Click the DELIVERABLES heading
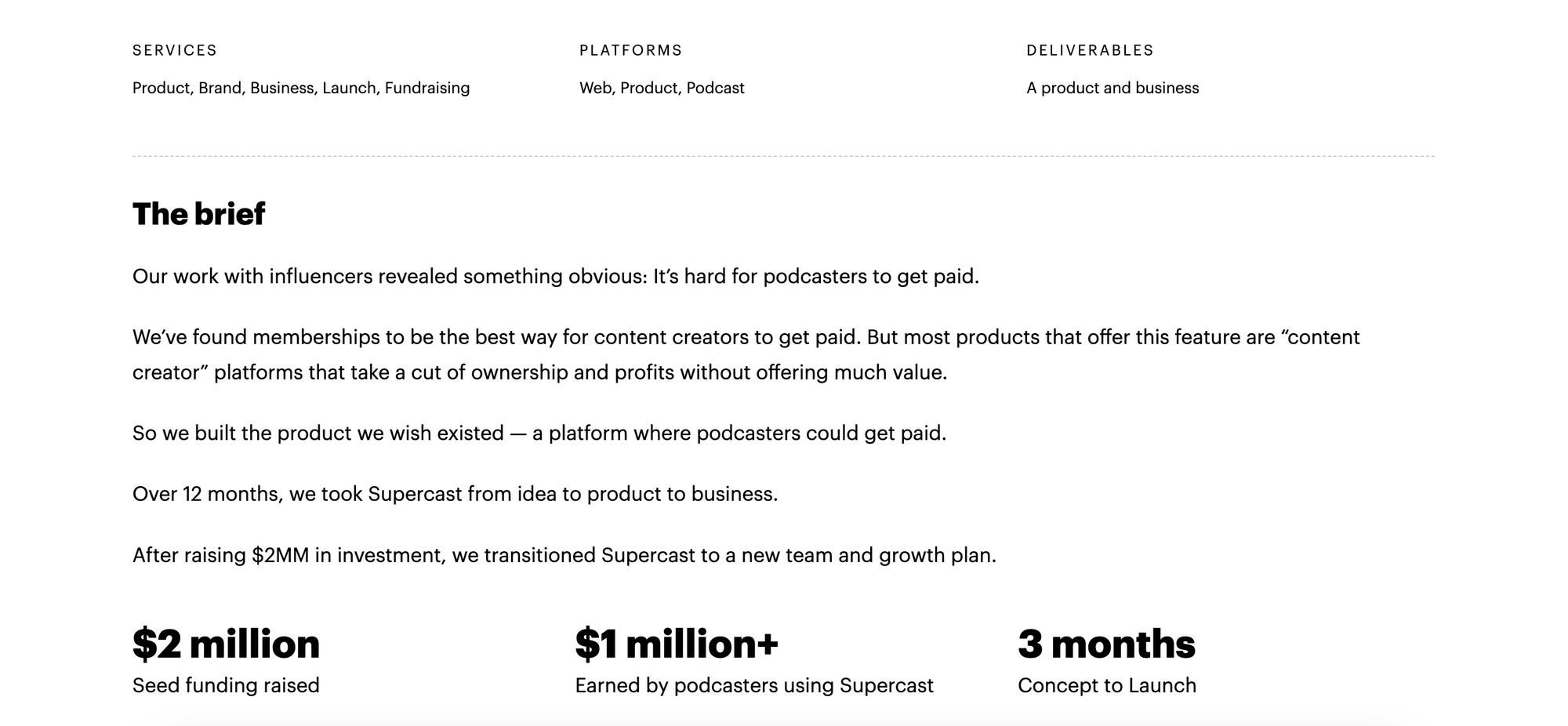Screen dimensions: 1568x726 click(1090, 50)
